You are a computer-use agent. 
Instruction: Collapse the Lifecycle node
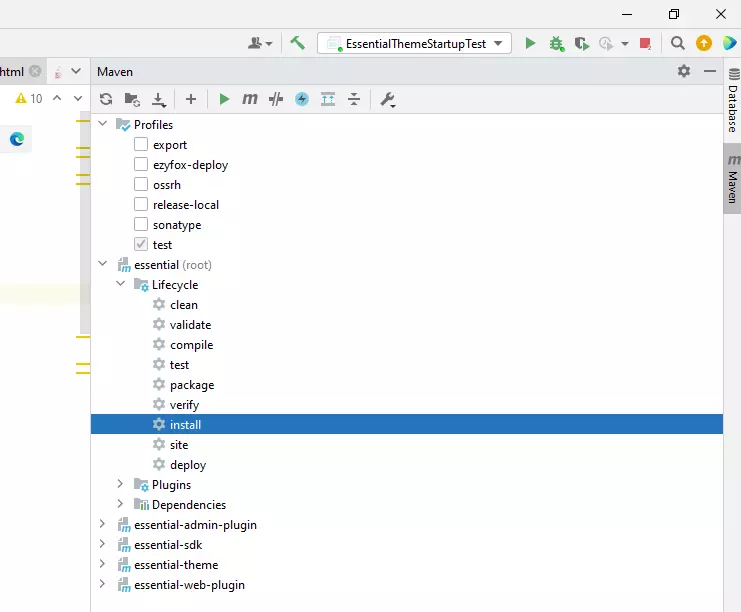121,285
